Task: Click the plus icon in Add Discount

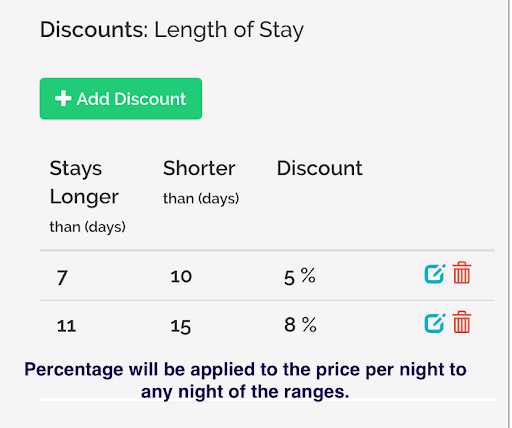Action: (x=63, y=99)
